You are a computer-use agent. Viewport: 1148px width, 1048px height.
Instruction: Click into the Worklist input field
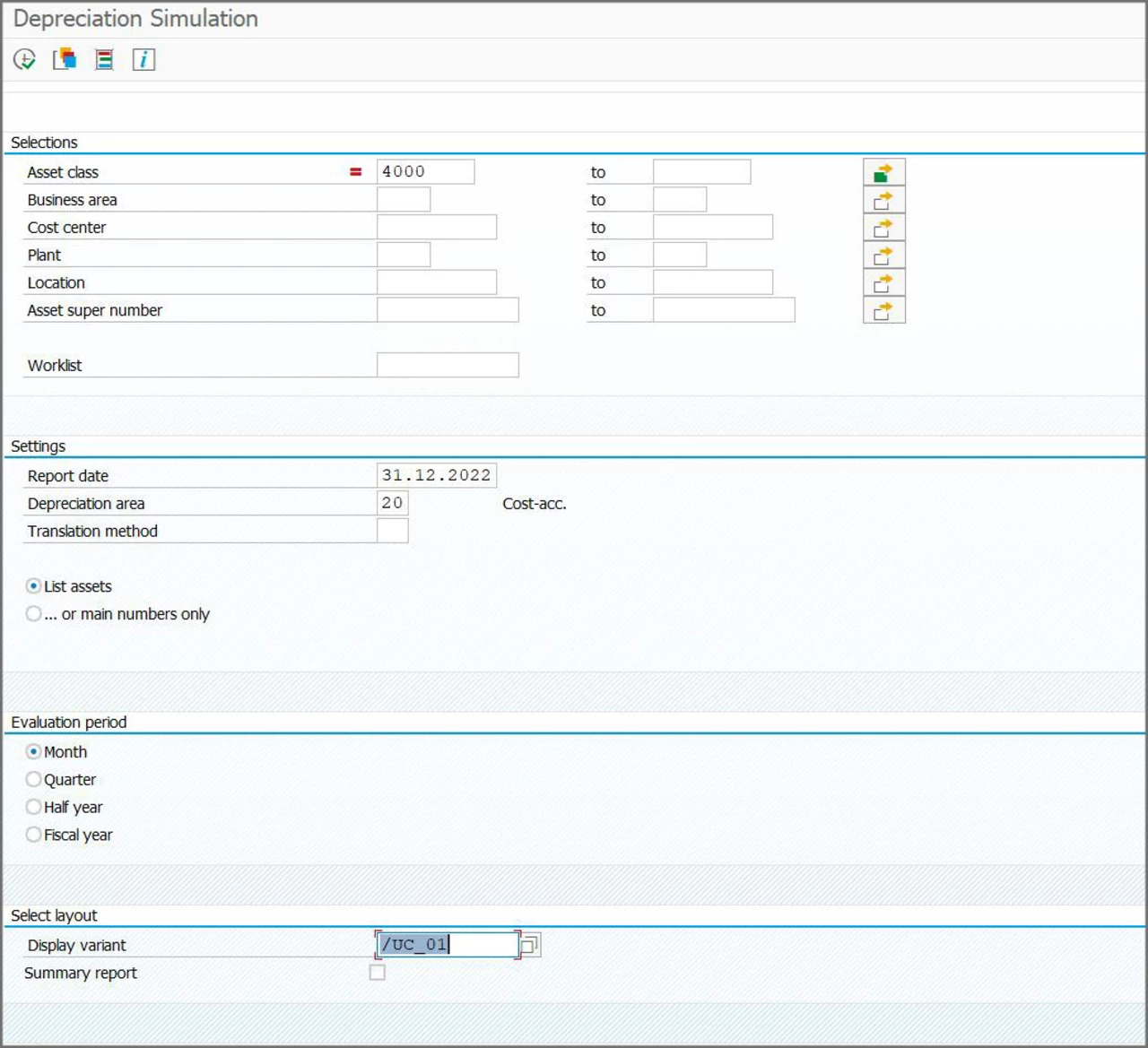[448, 365]
